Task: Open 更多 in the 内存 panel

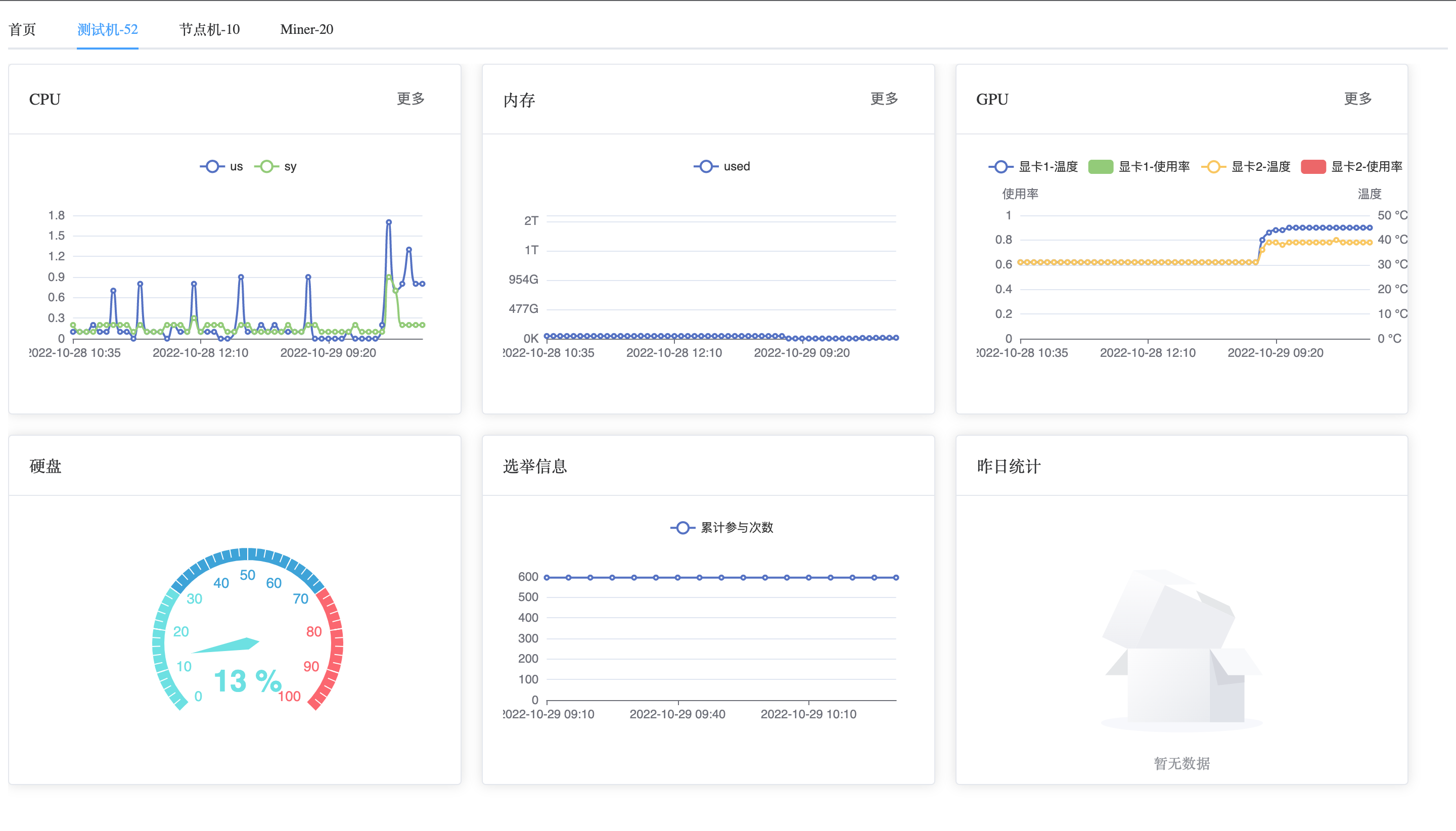Action: [884, 99]
